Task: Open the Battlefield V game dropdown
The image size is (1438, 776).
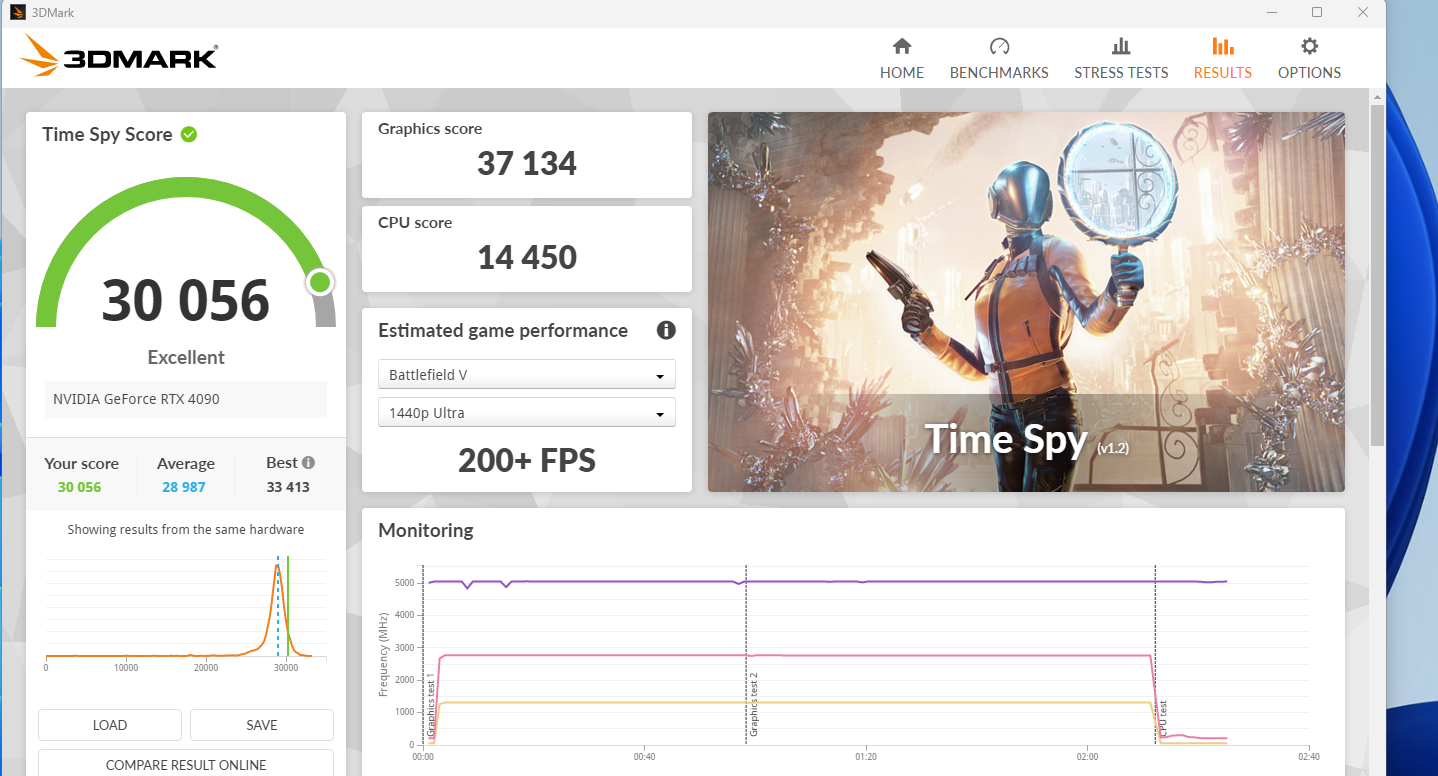Action: click(527, 375)
